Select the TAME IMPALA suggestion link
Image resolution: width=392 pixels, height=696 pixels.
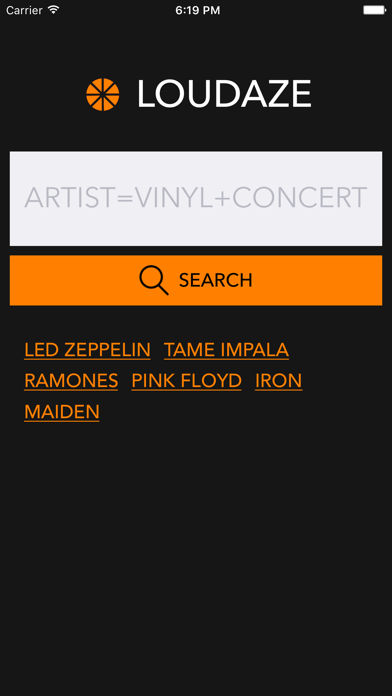pyautogui.click(x=226, y=350)
